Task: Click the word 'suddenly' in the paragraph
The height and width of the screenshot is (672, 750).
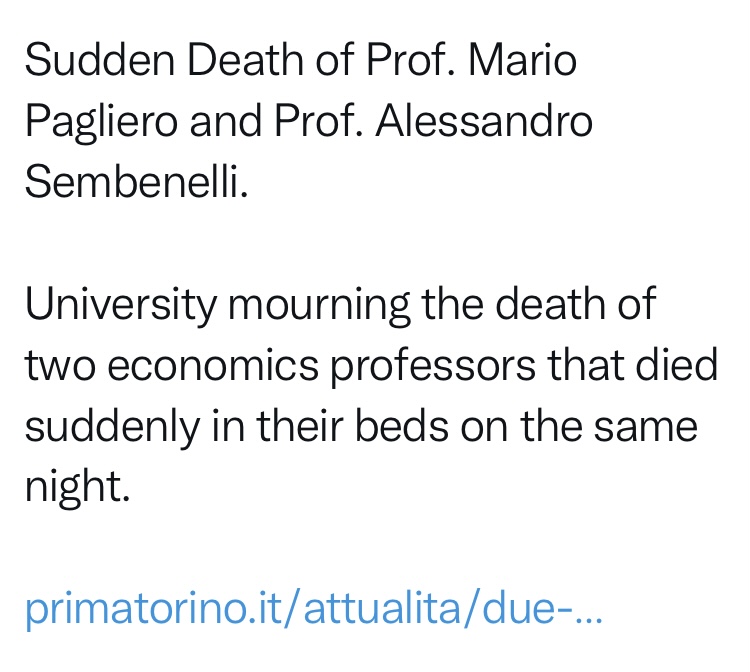Action: [112, 428]
